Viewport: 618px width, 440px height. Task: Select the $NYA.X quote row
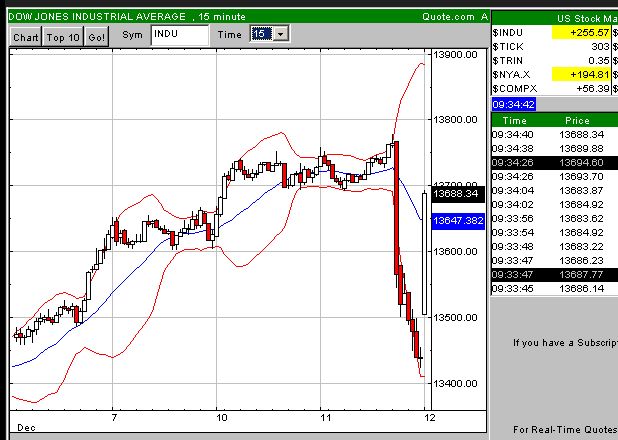pyautogui.click(x=555, y=75)
